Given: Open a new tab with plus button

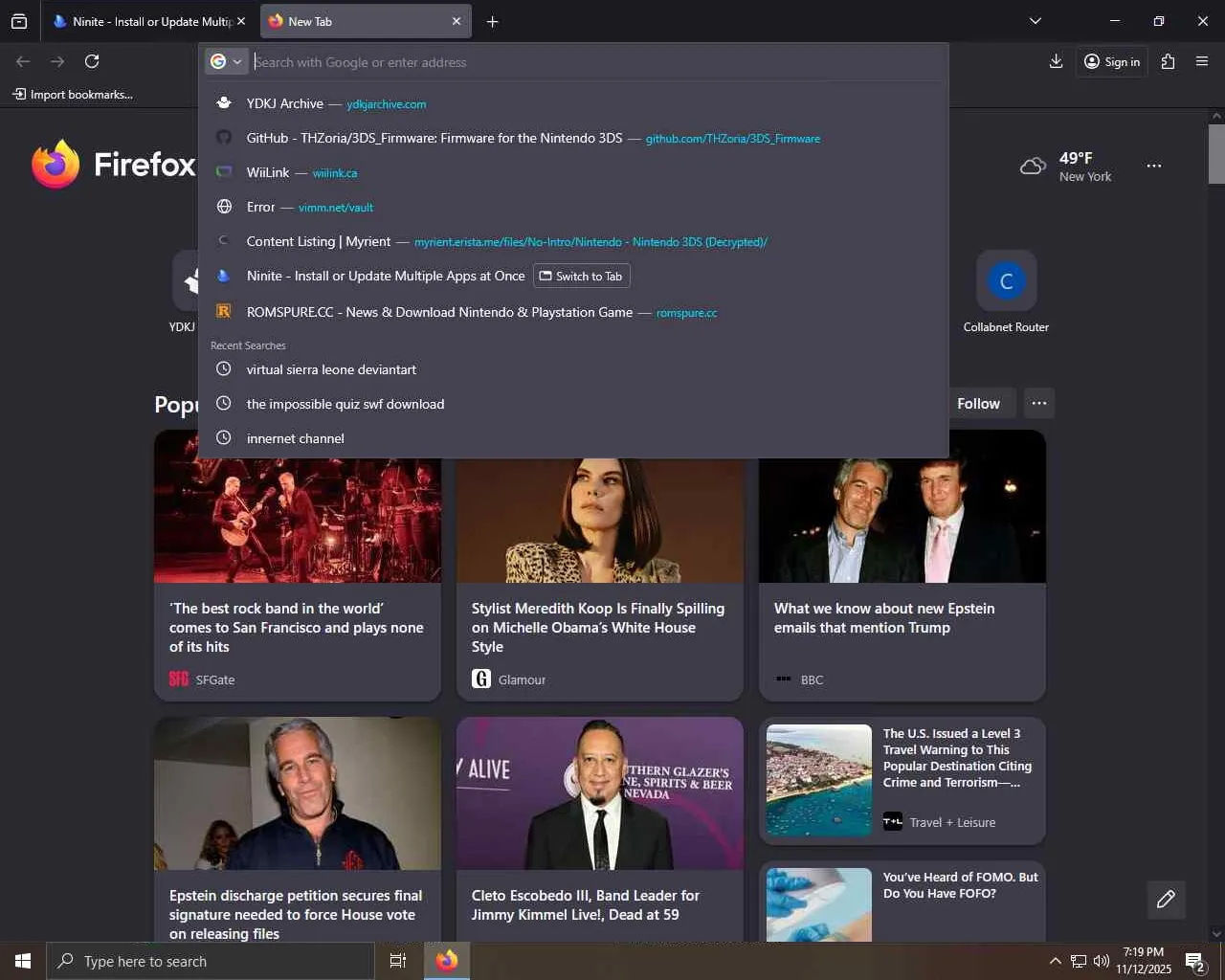Looking at the screenshot, I should click(492, 21).
